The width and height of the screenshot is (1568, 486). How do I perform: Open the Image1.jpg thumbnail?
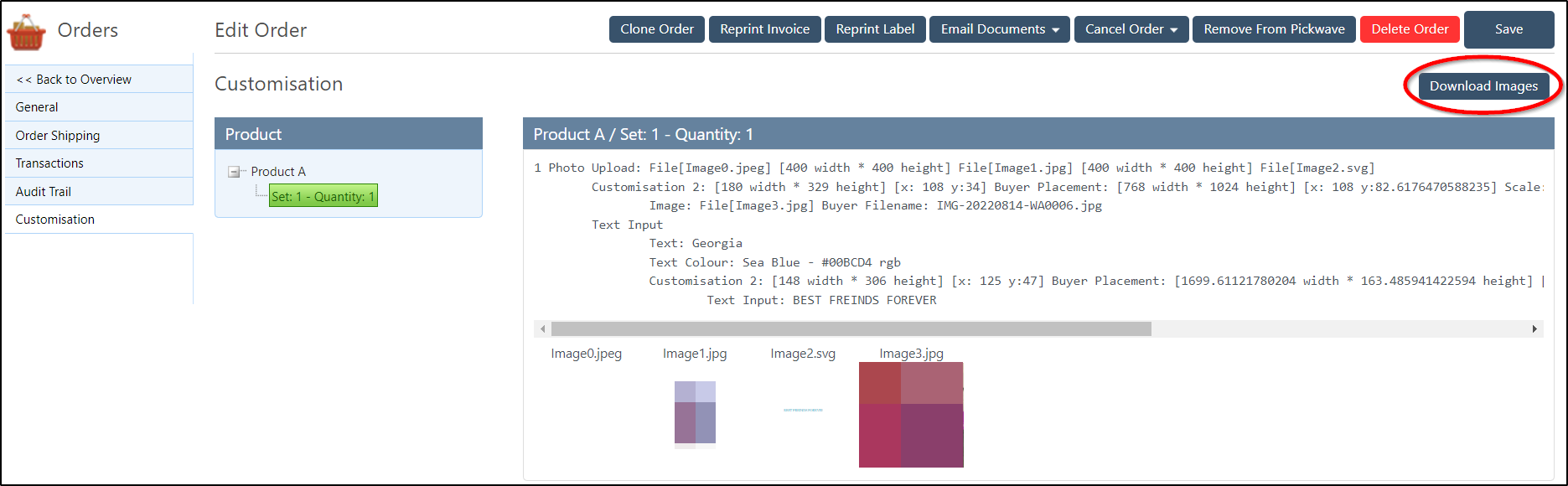(695, 412)
